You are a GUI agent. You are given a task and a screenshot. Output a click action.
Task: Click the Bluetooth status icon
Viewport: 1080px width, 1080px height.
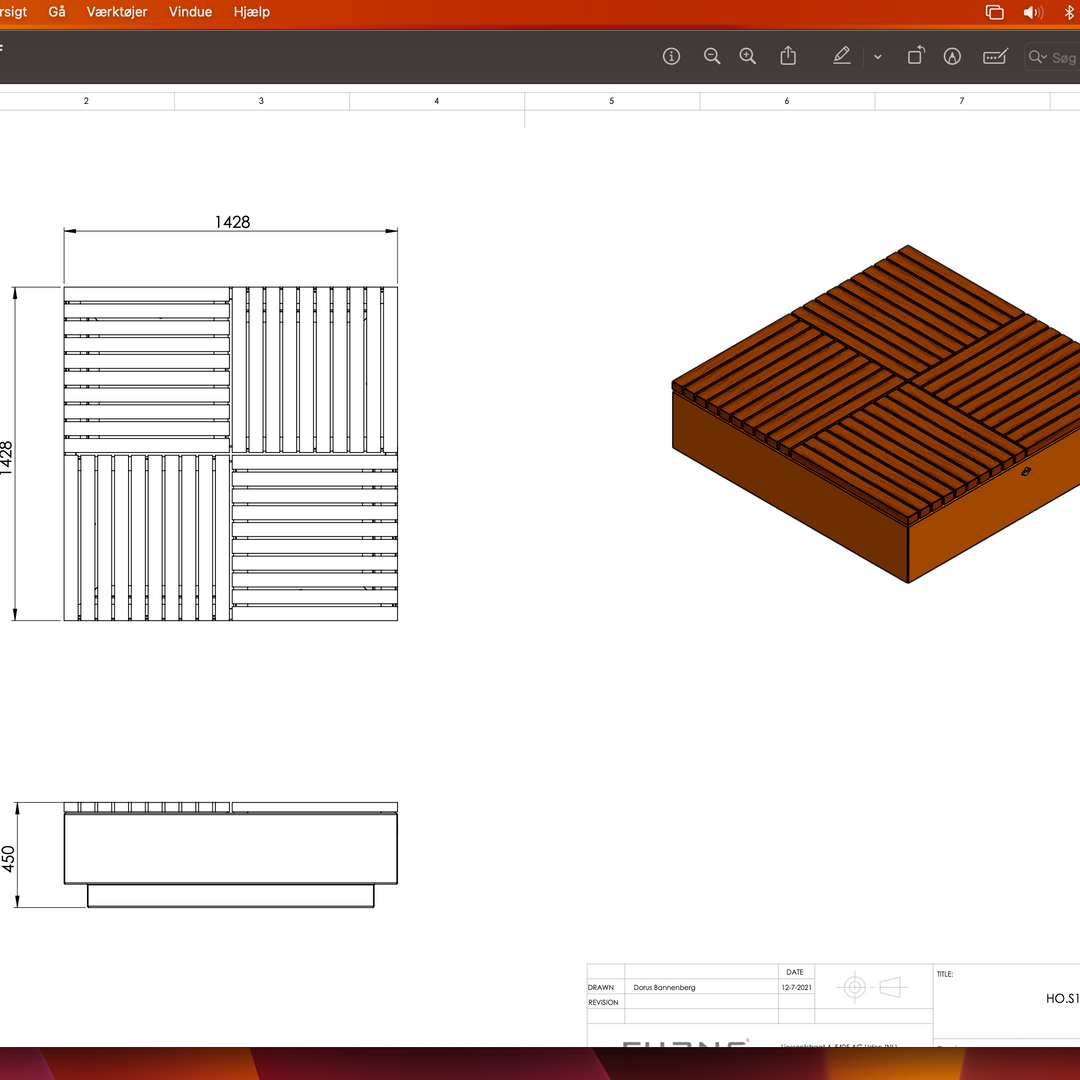(1069, 12)
